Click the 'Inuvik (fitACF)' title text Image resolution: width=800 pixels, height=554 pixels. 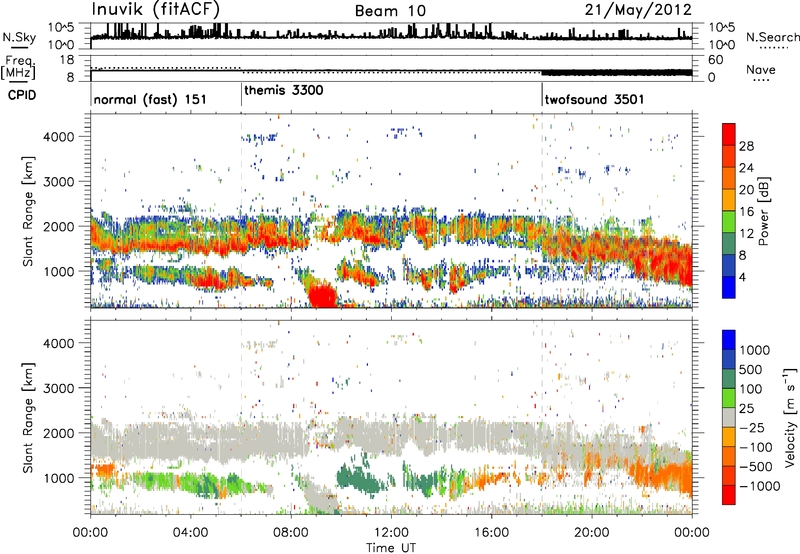point(156,9)
